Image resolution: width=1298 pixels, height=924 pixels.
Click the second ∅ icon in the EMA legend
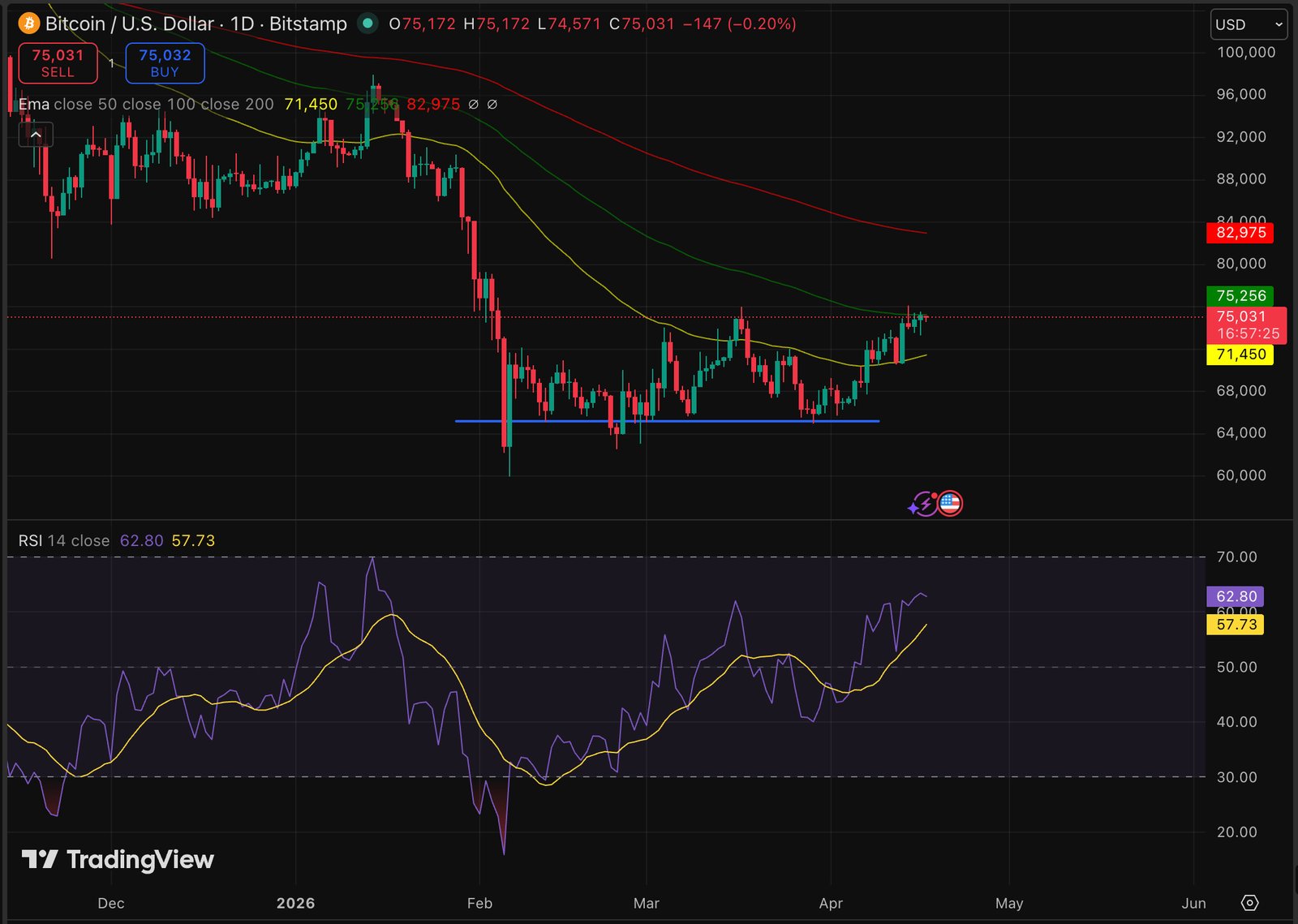click(492, 104)
